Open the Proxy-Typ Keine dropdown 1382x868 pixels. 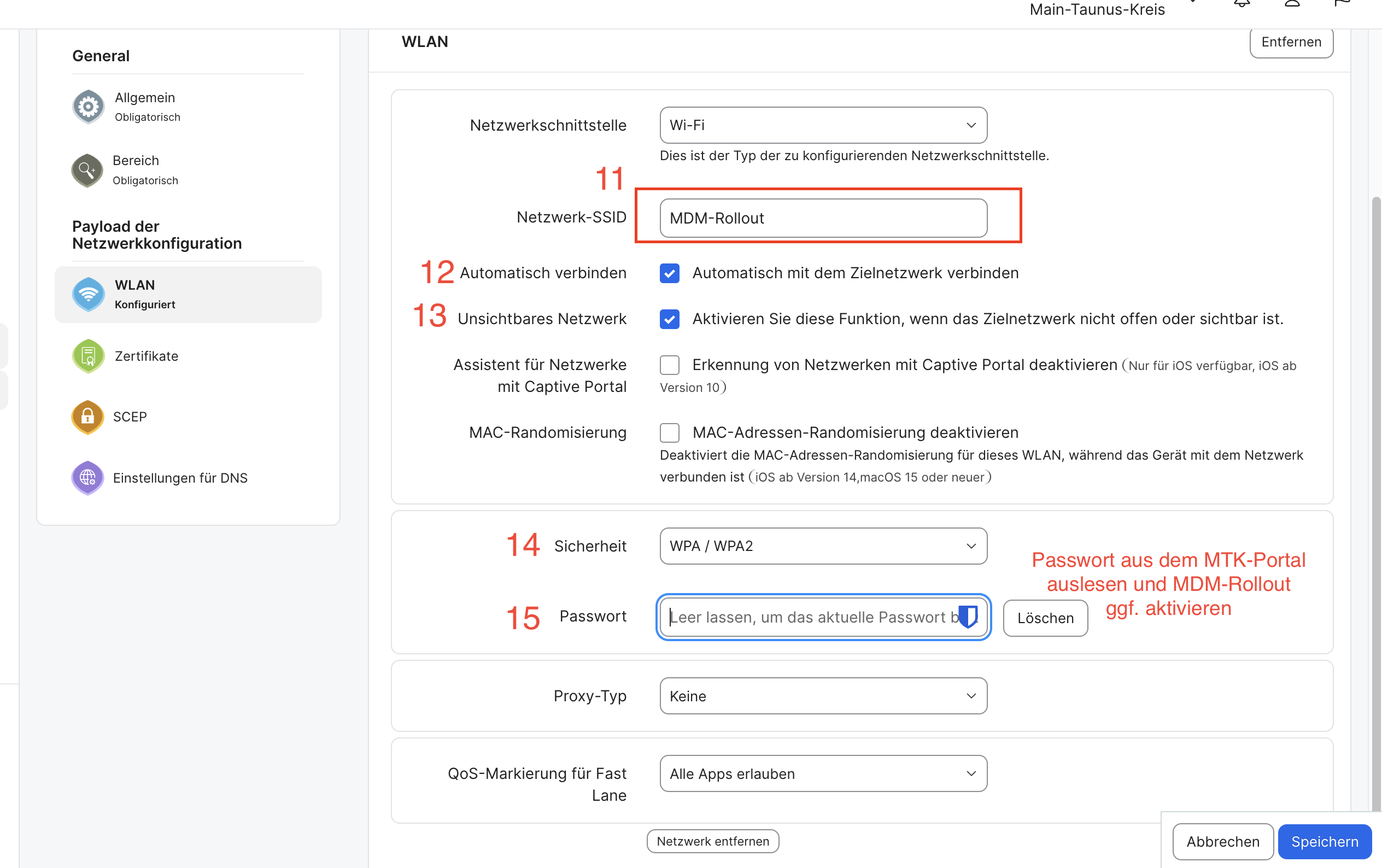tap(823, 696)
